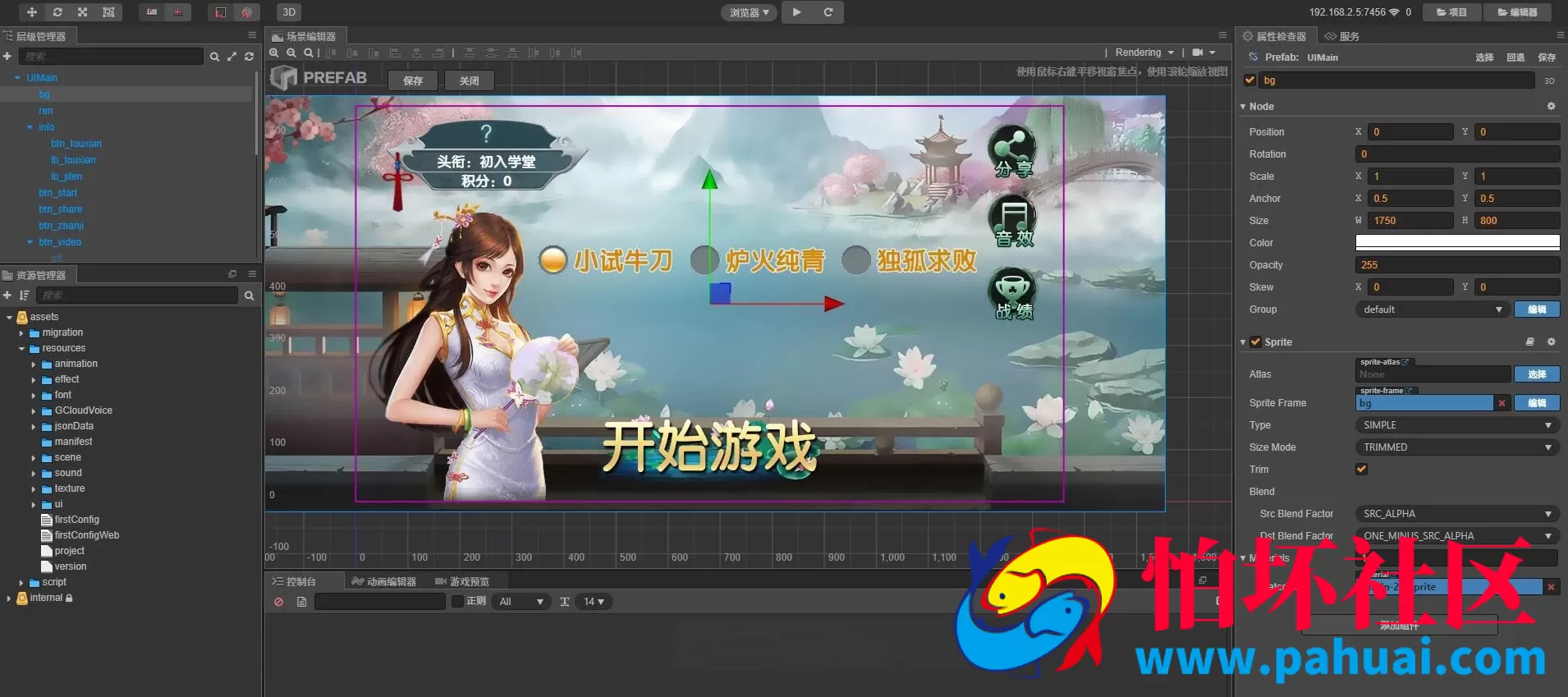Zoom out the scene editor view
This screenshot has width=1568, height=697.
291,53
